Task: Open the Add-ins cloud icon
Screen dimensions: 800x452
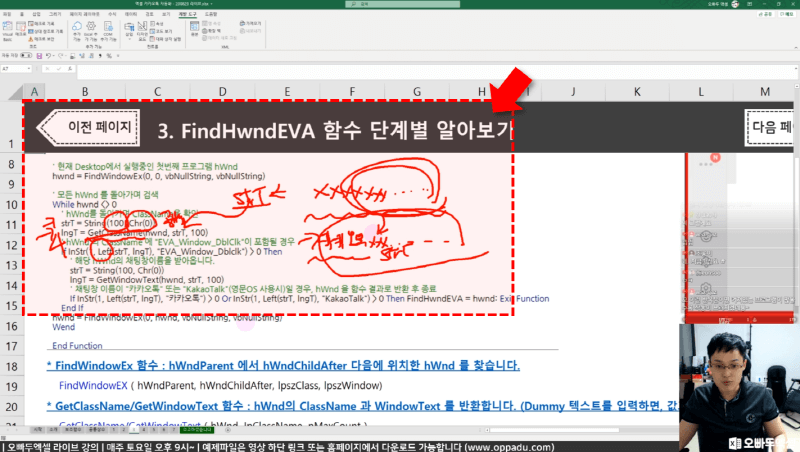Action: pyautogui.click(x=77, y=31)
